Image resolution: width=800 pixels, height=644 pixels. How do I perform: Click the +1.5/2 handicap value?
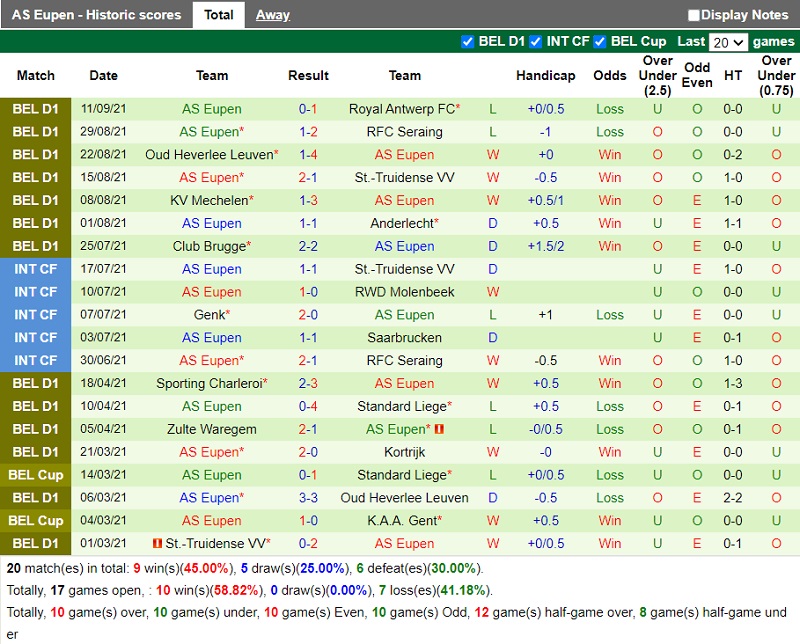[545, 246]
